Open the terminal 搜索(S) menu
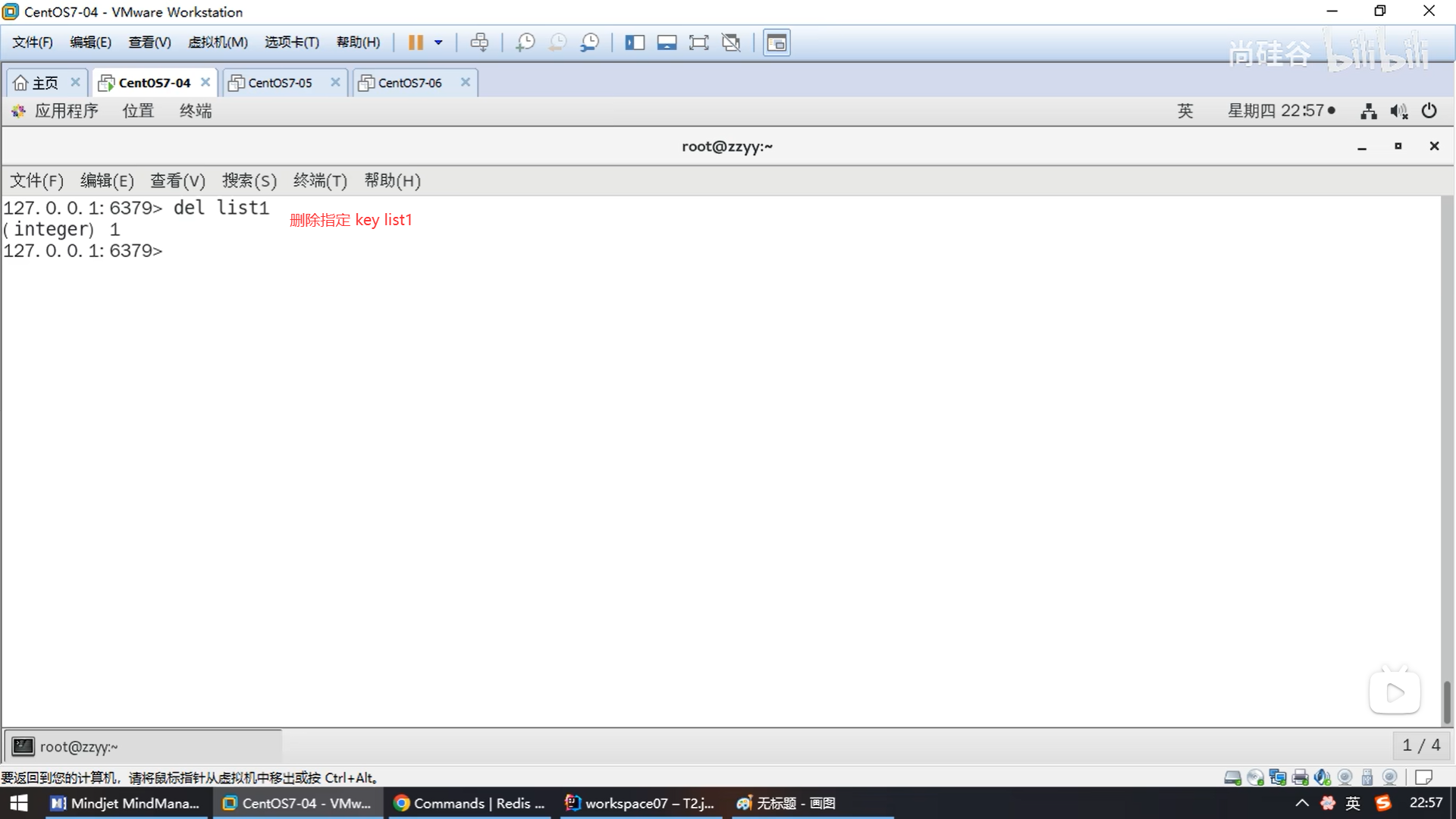The image size is (1456, 819). tap(249, 180)
